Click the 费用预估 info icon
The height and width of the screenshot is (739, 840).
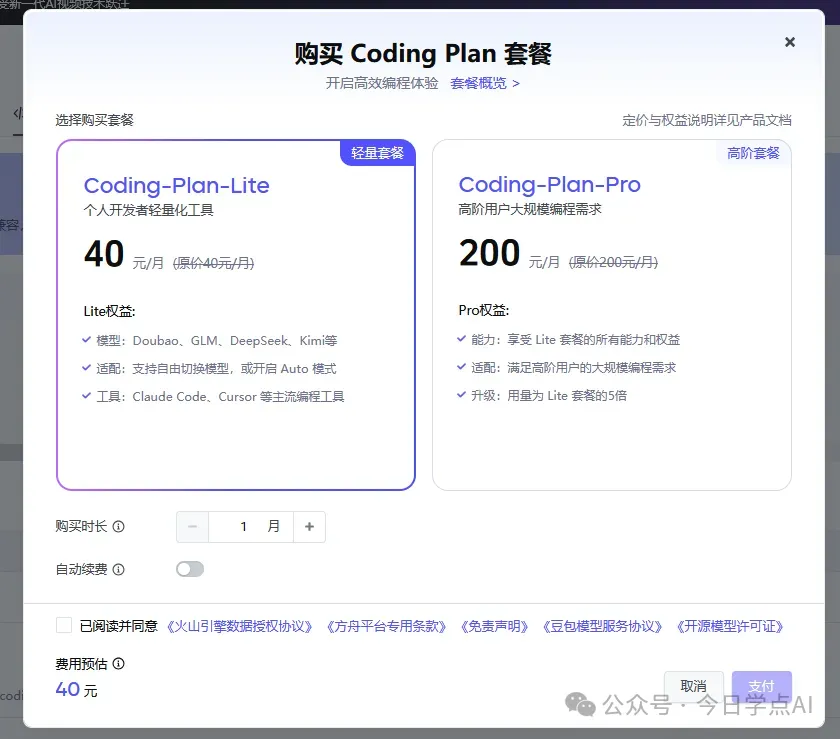pyautogui.click(x=119, y=664)
